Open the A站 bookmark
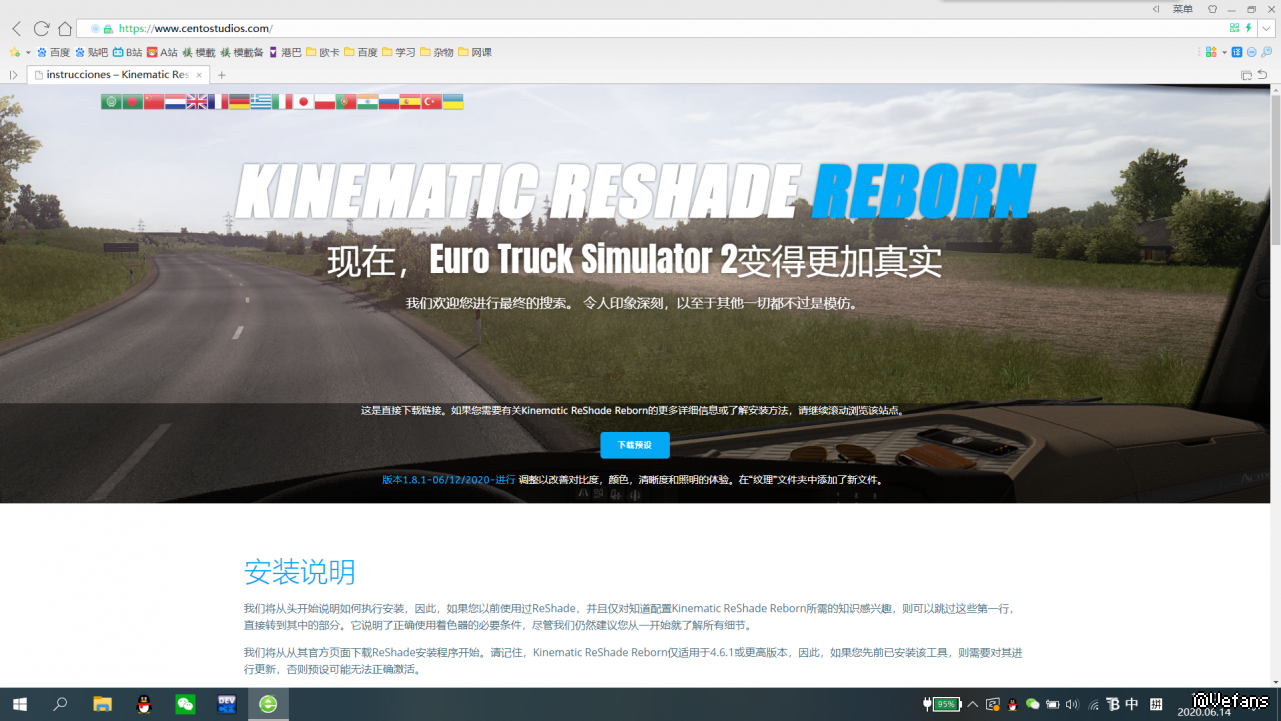Image resolution: width=1281 pixels, height=721 pixels. (x=162, y=52)
